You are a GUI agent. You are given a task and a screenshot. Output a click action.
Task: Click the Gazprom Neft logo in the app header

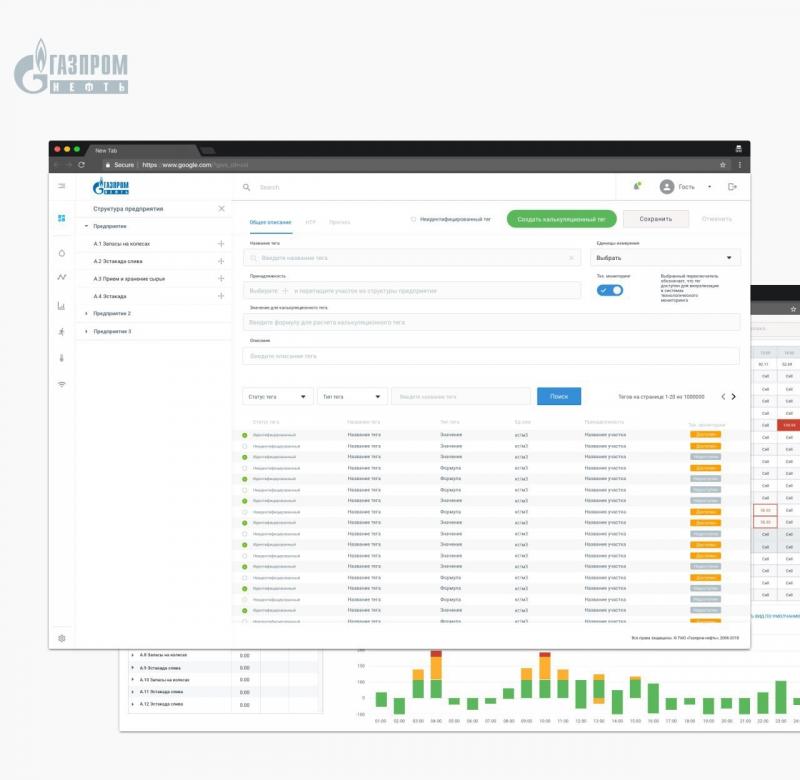coord(111,186)
